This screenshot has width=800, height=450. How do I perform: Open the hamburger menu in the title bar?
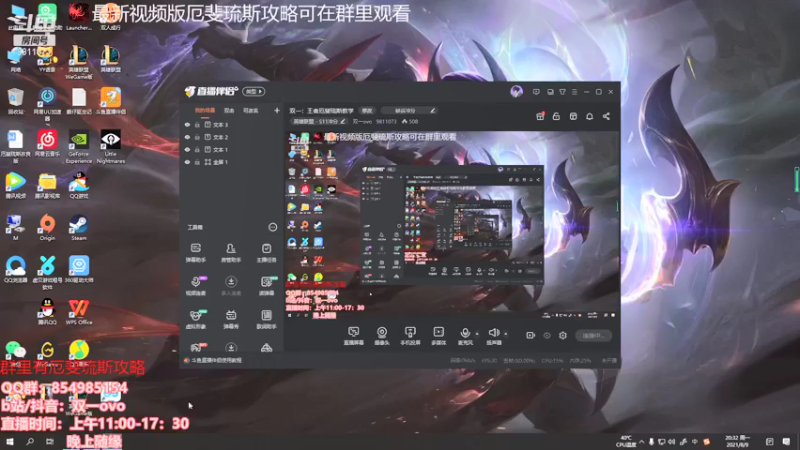(574, 92)
